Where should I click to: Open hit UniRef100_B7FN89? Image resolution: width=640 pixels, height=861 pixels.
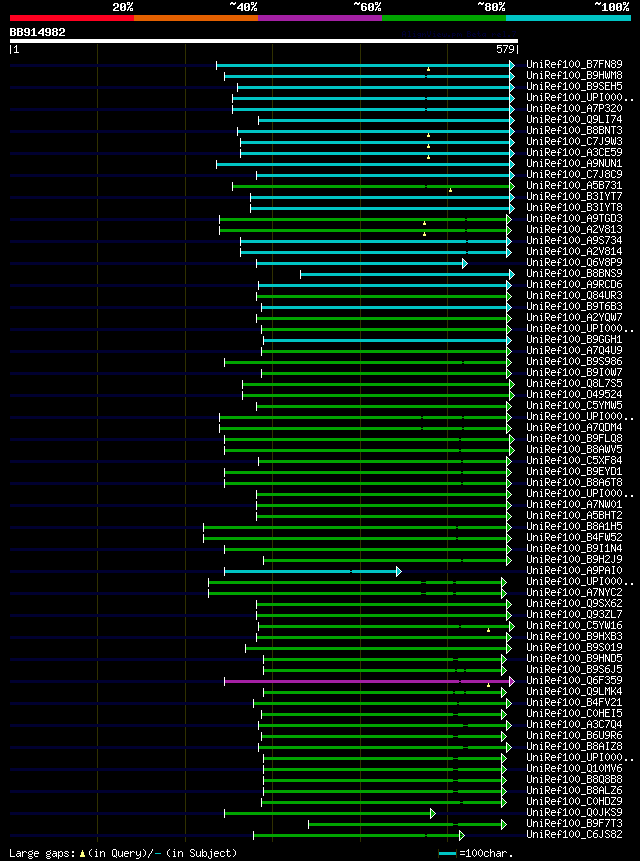[574, 65]
